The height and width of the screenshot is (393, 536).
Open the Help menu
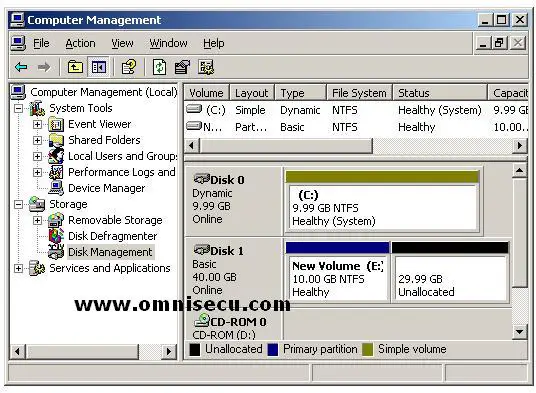coord(214,43)
